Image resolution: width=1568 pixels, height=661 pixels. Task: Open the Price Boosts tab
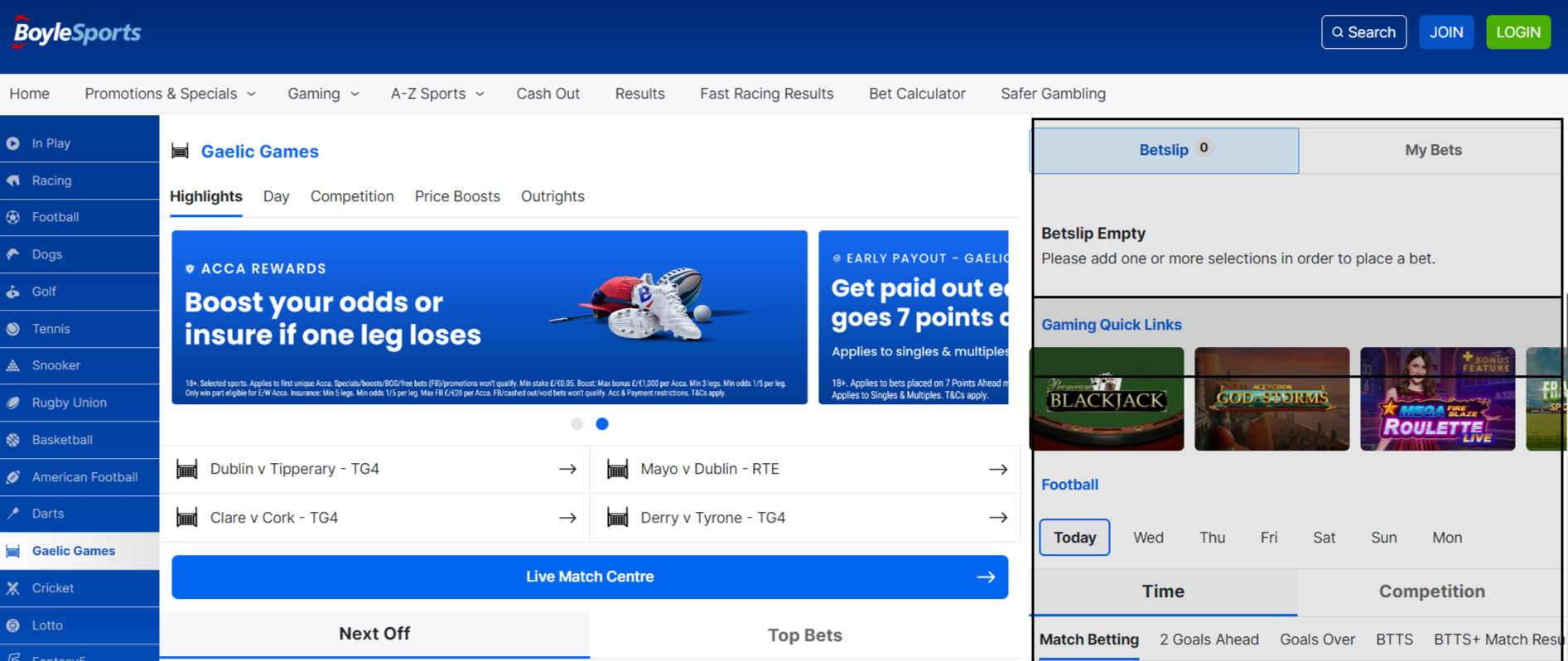(457, 196)
